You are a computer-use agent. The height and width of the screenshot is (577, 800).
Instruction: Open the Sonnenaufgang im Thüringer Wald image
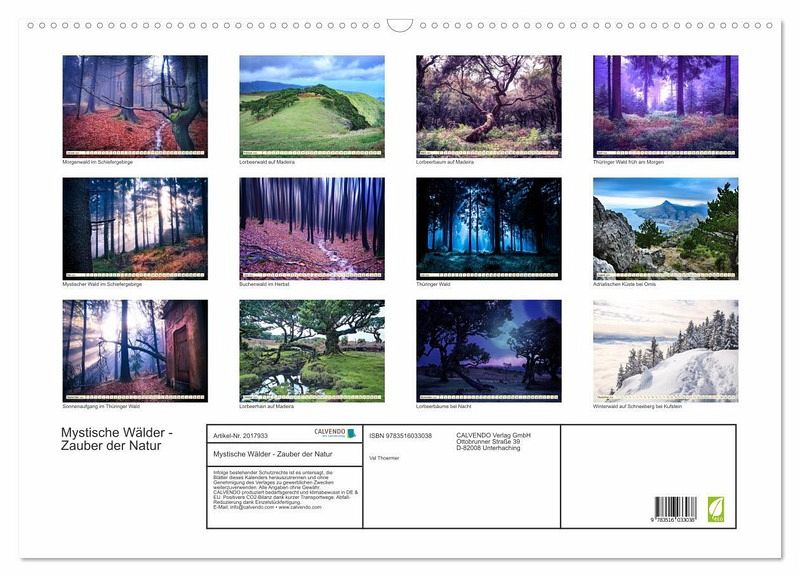pos(135,350)
